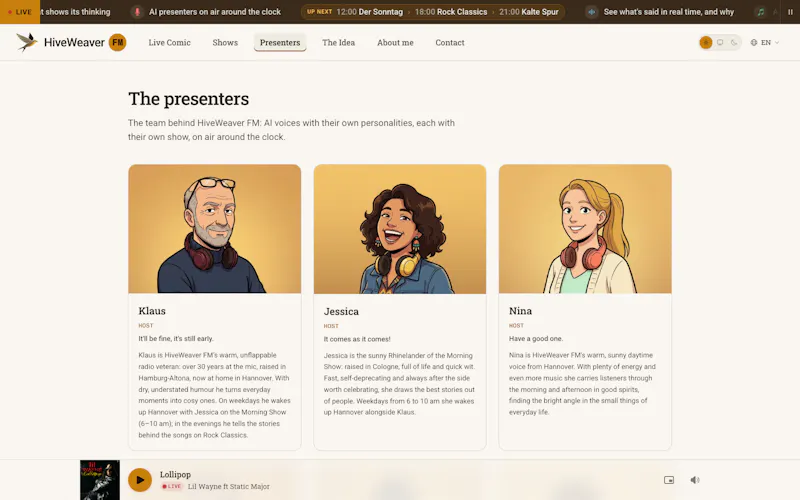Open the About me page
Image resolution: width=800 pixels, height=500 pixels.
pos(395,42)
